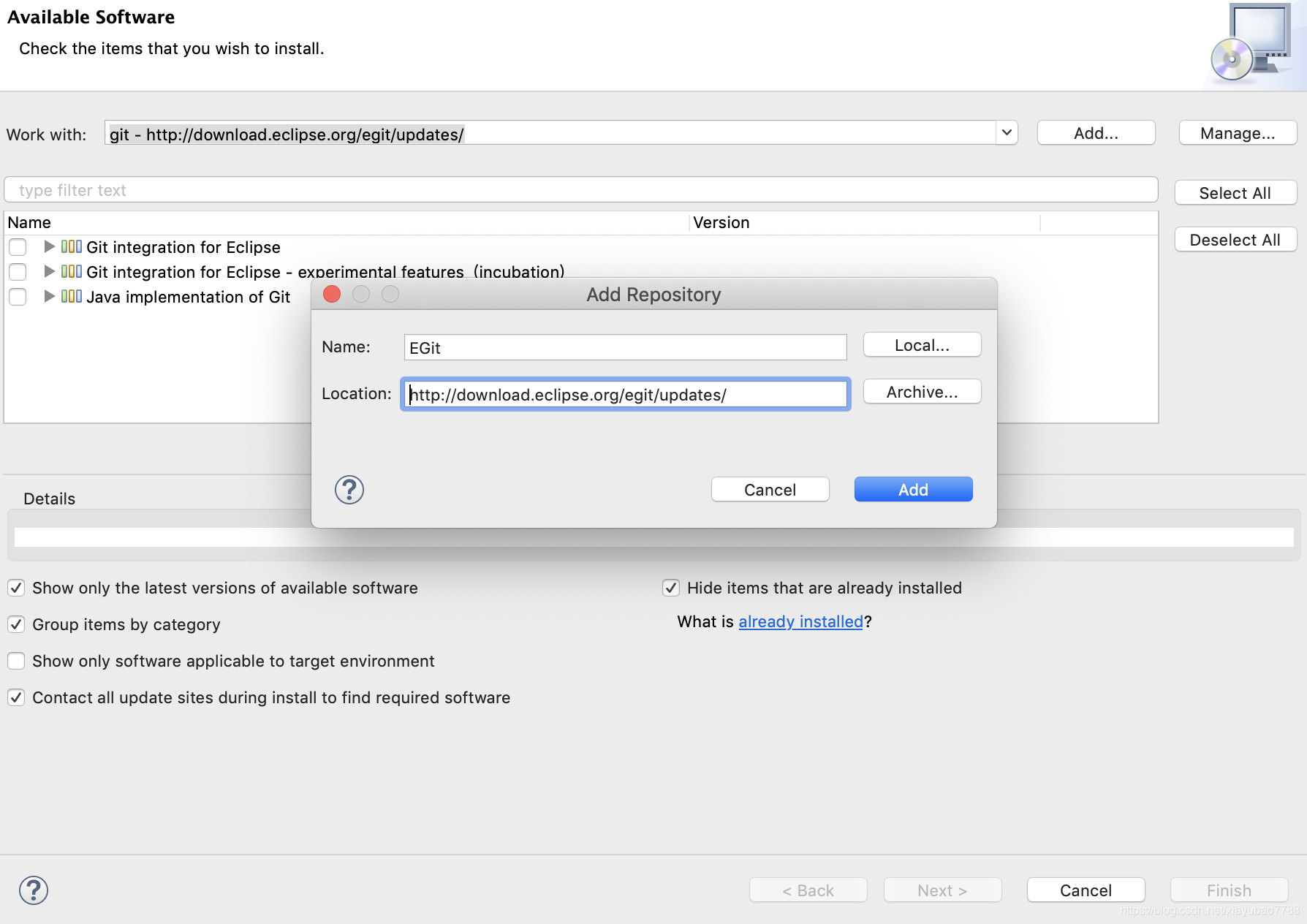
Task: Click Select All button
Action: 1235,193
